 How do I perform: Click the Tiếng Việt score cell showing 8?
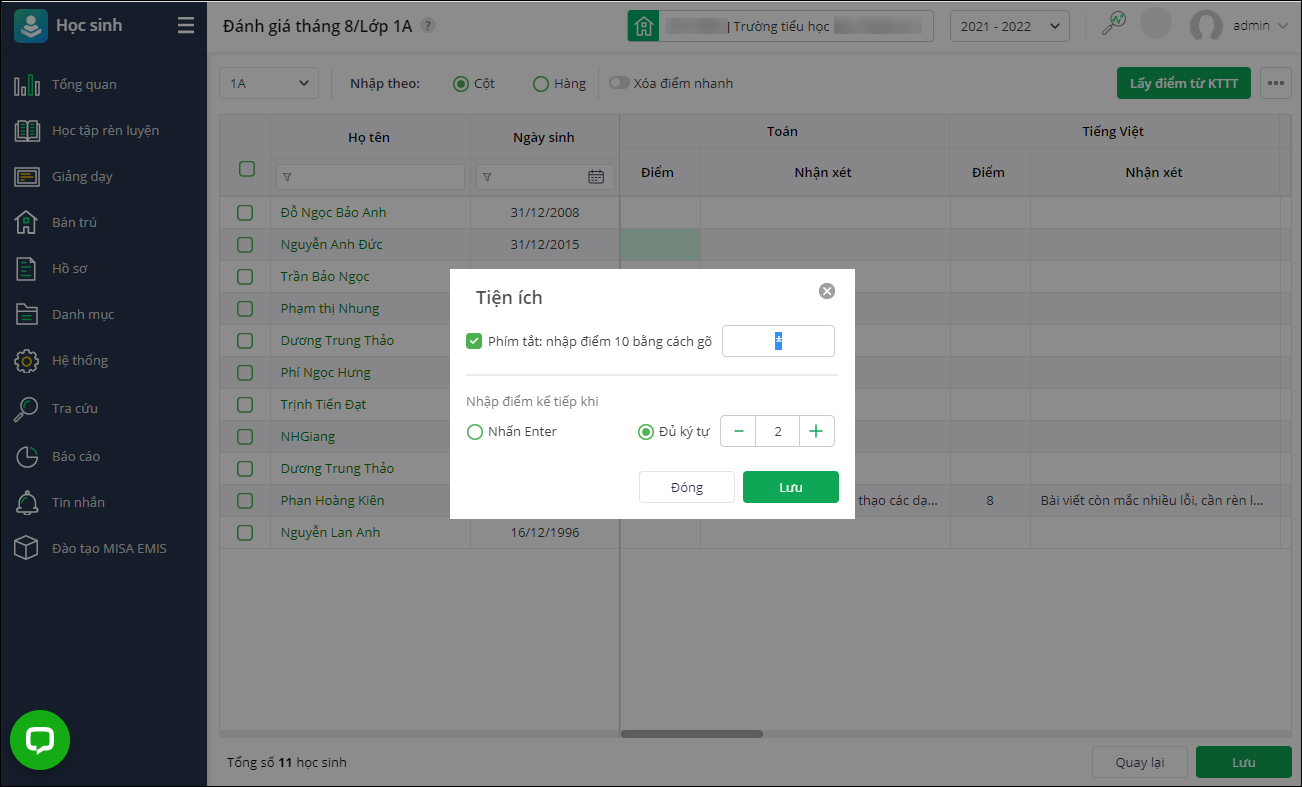coord(990,500)
